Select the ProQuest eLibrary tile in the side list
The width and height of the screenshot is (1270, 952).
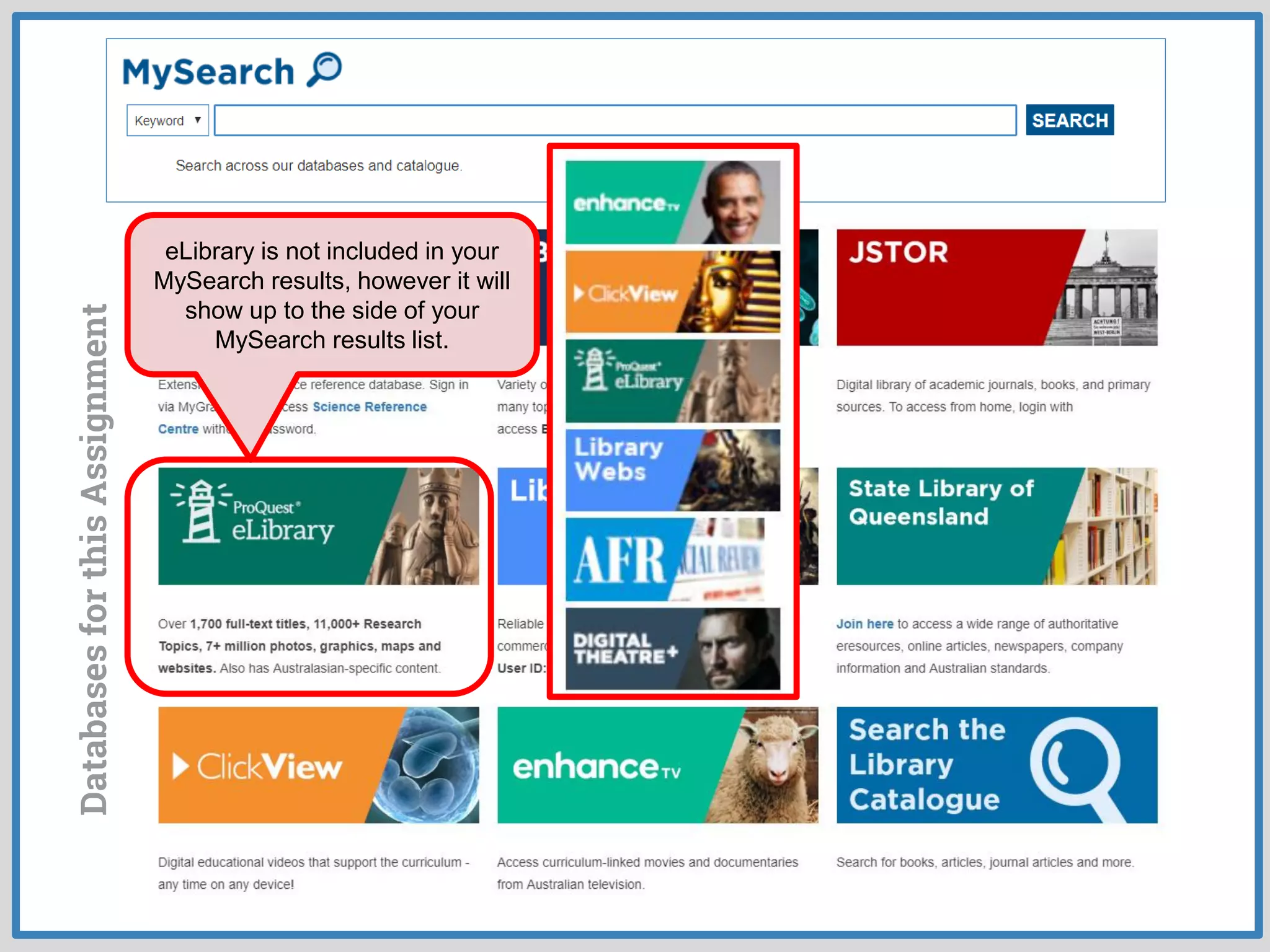(x=673, y=381)
